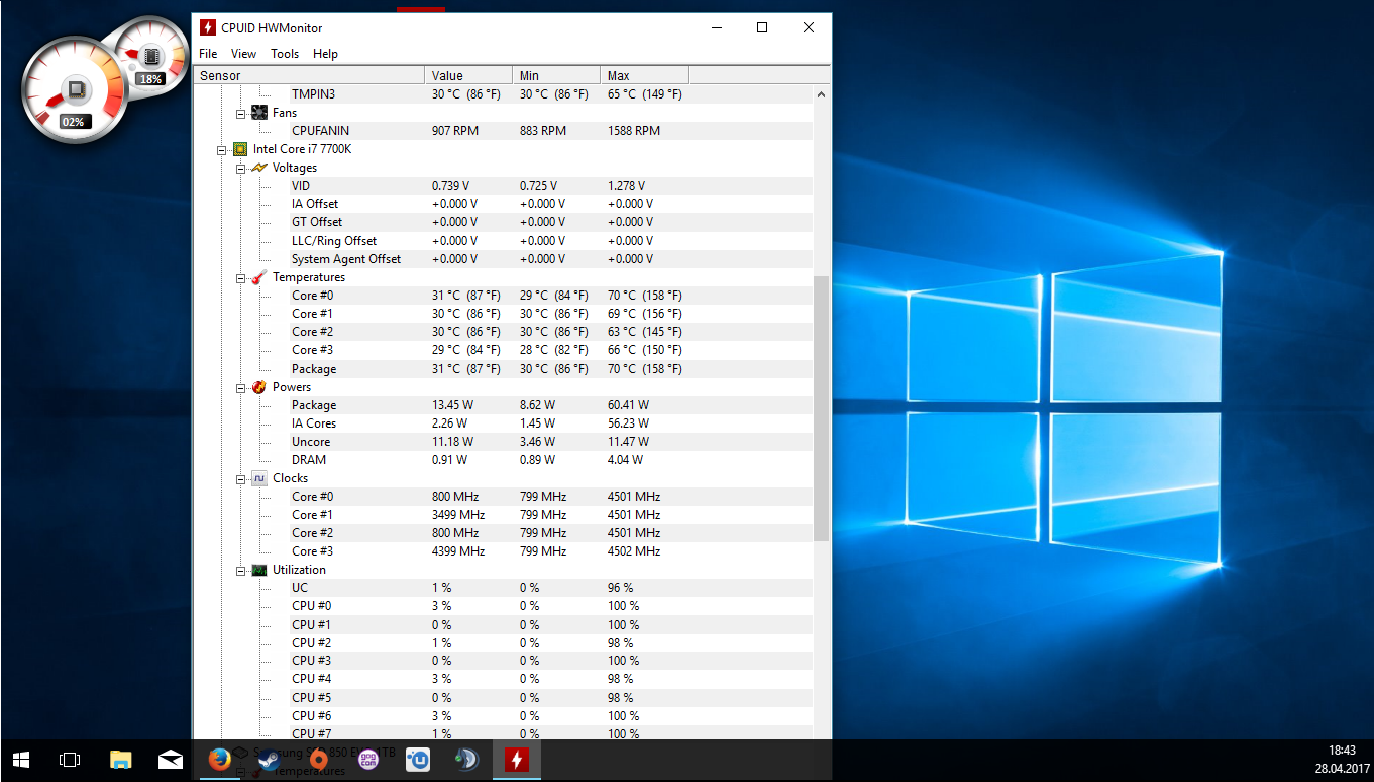Click the taskbar clock showing 18:43
Viewport: 1374px width, 782px height.
pos(1343,750)
